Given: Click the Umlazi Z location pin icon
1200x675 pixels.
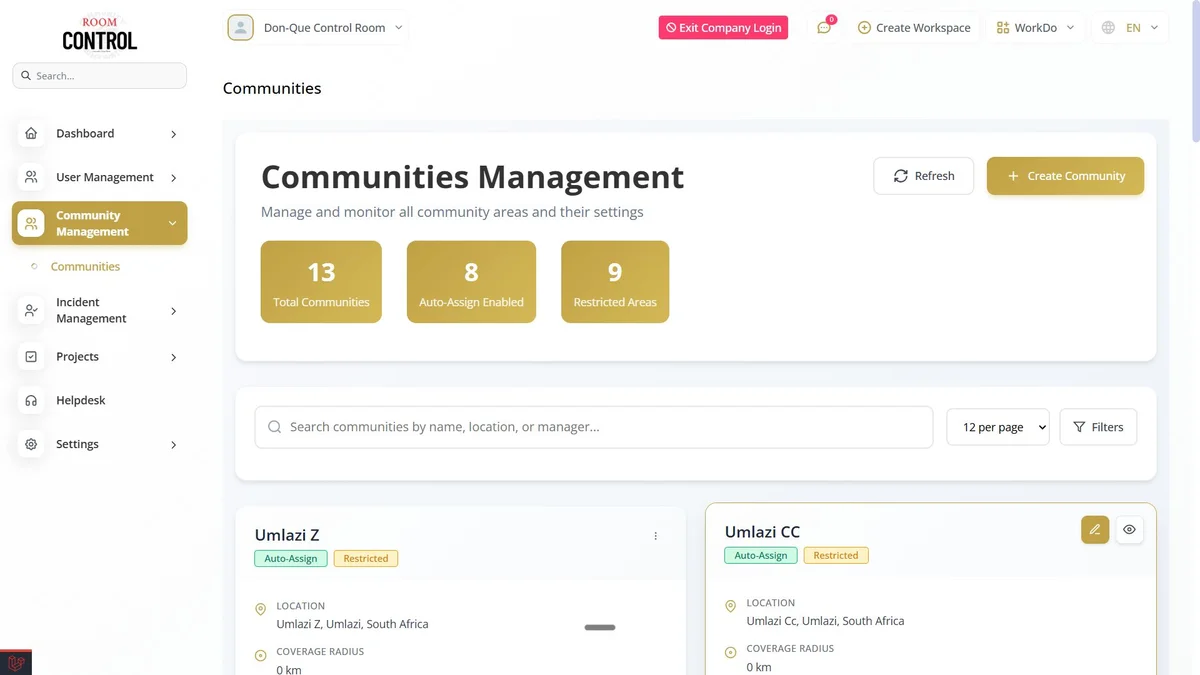Looking at the screenshot, I should point(260,609).
